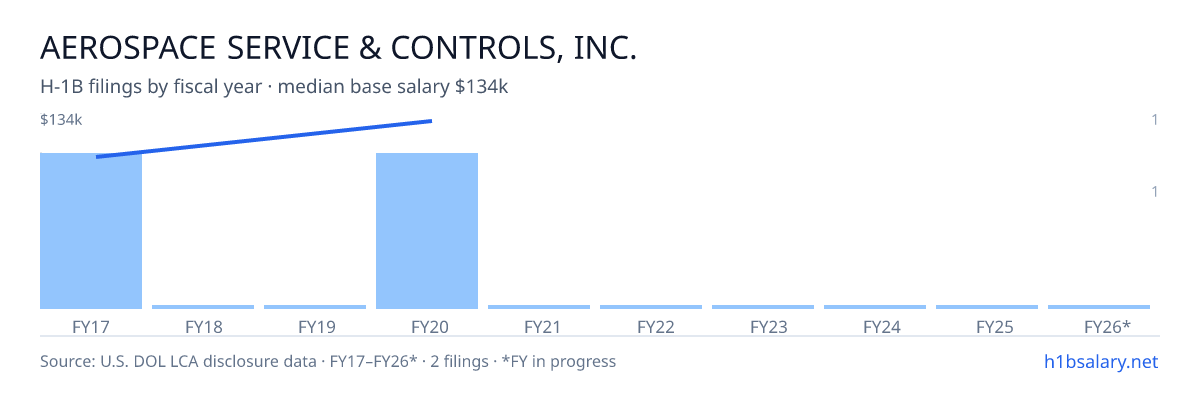The image size is (1200, 400).
Task: Click the H-1B filings subtitle text
Action: point(274,87)
